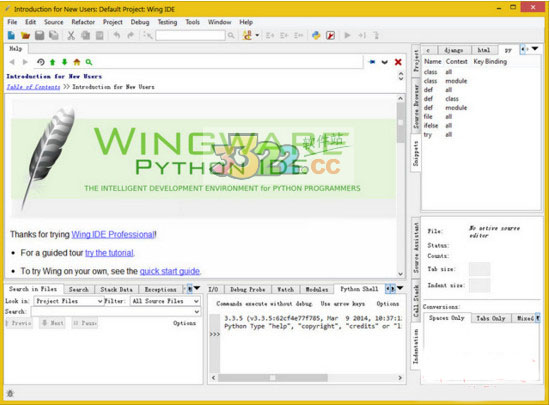
Task: Close Help with the red X
Action: 398,62
